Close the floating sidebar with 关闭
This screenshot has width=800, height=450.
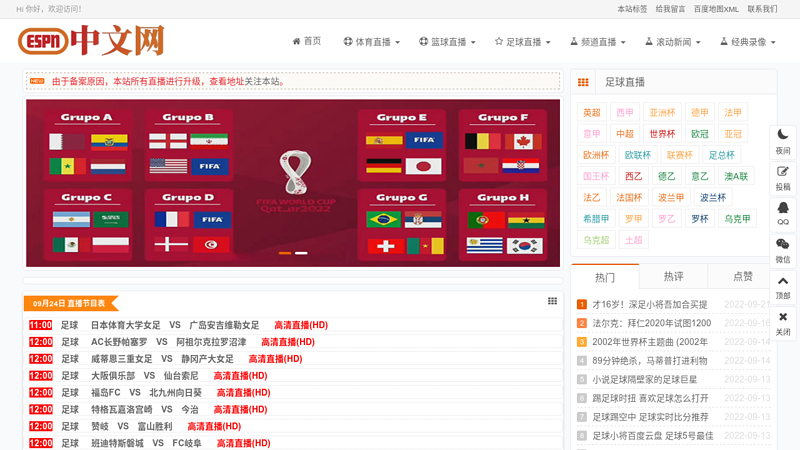[x=783, y=323]
